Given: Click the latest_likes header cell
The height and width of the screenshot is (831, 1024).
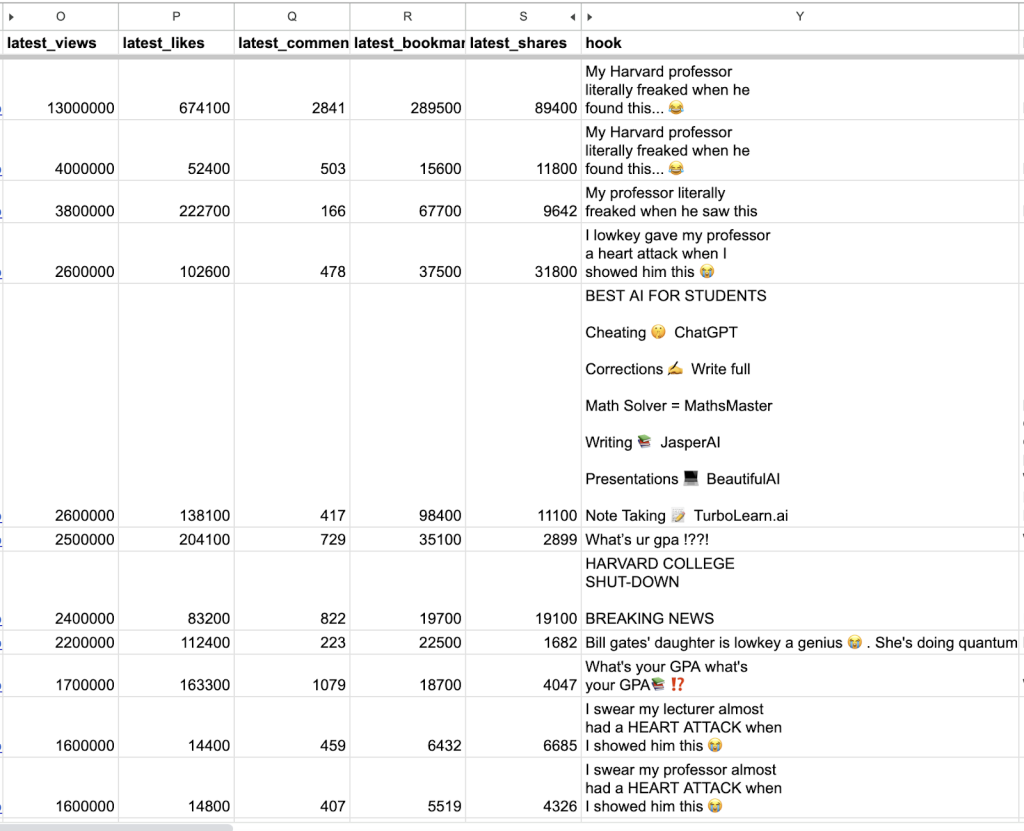Looking at the screenshot, I should click(x=176, y=43).
